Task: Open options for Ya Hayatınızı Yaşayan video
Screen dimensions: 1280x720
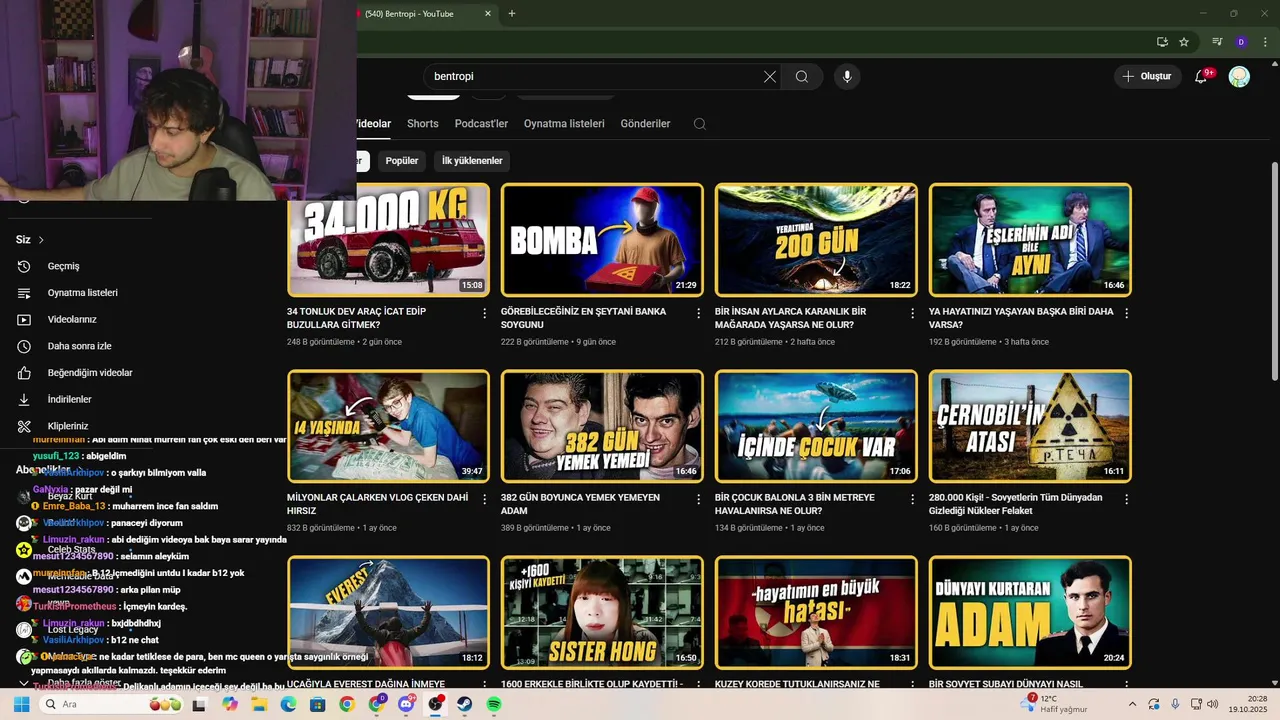Action: tap(1127, 313)
